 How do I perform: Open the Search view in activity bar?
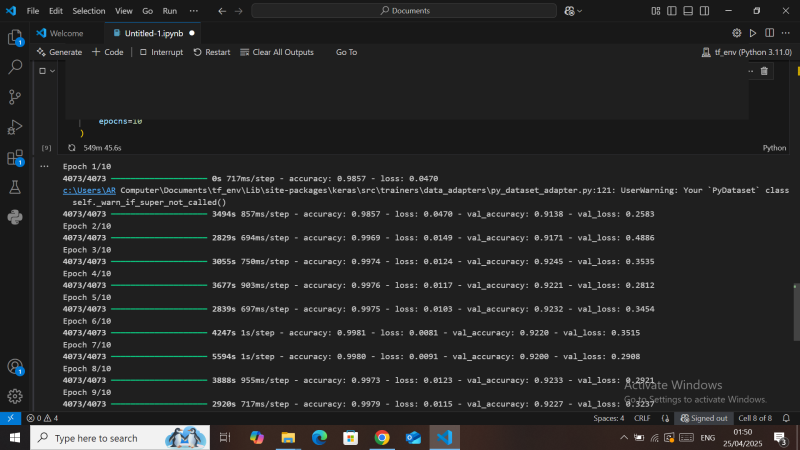coord(15,67)
